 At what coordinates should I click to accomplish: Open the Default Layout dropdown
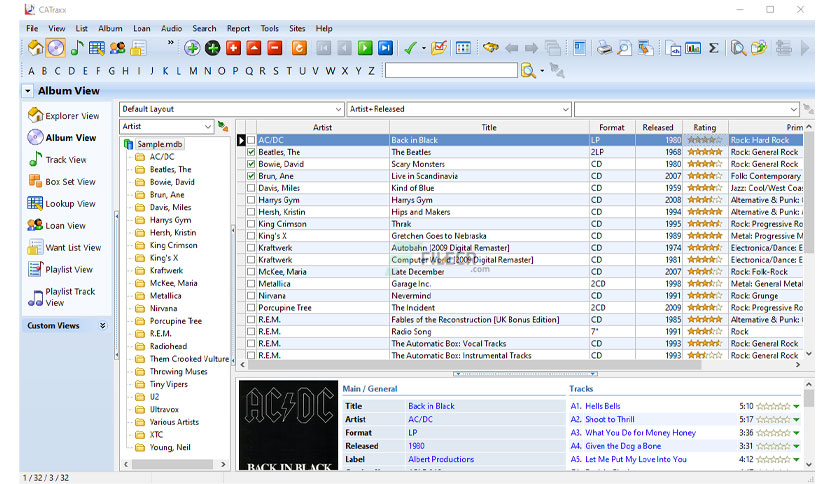[338, 109]
